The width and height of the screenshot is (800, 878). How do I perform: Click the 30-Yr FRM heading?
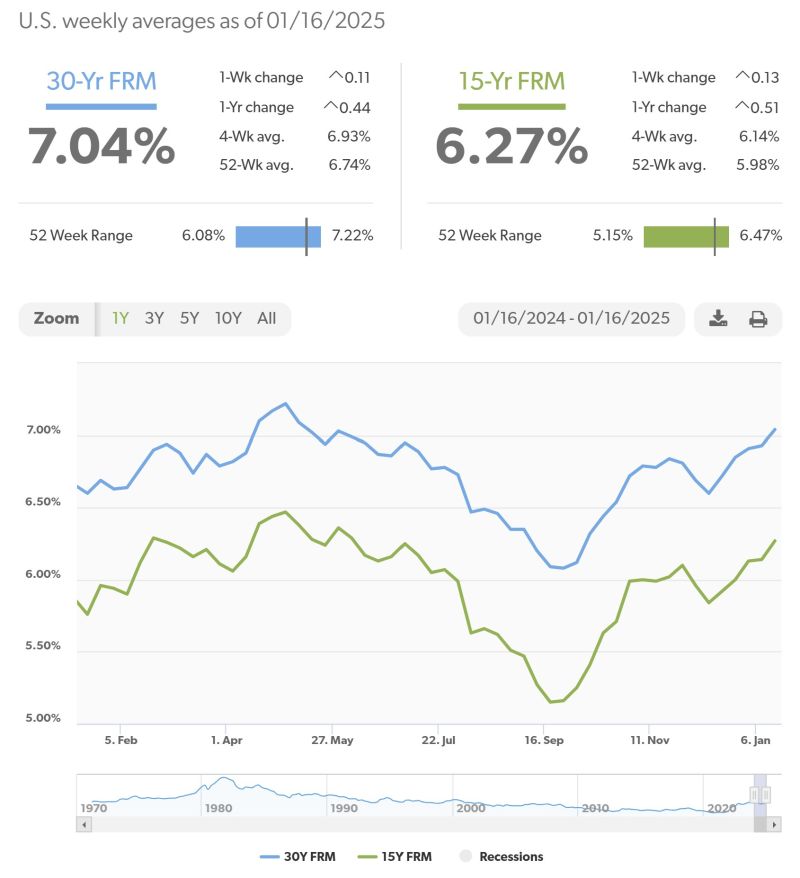[x=101, y=82]
